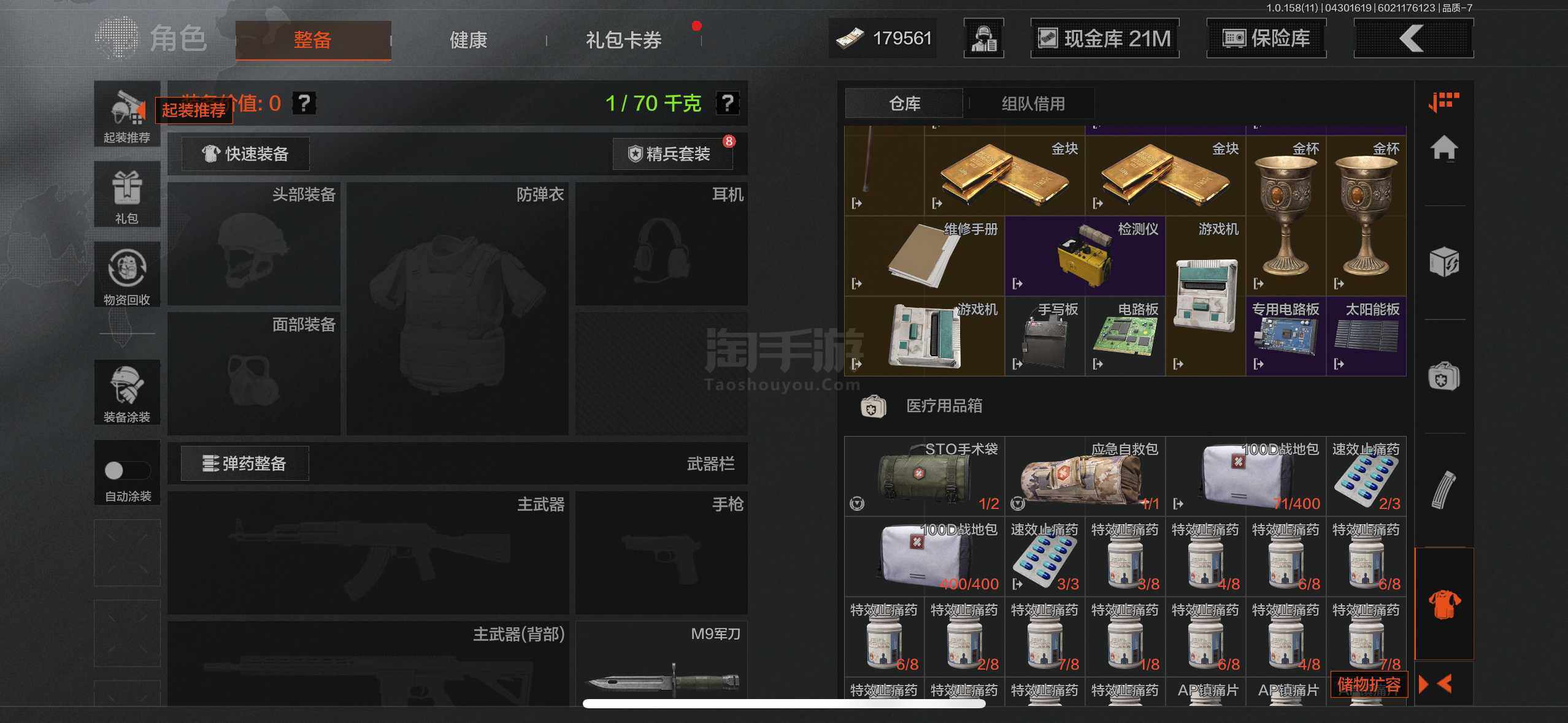Select 100D战地包 with 400/400

click(x=925, y=557)
